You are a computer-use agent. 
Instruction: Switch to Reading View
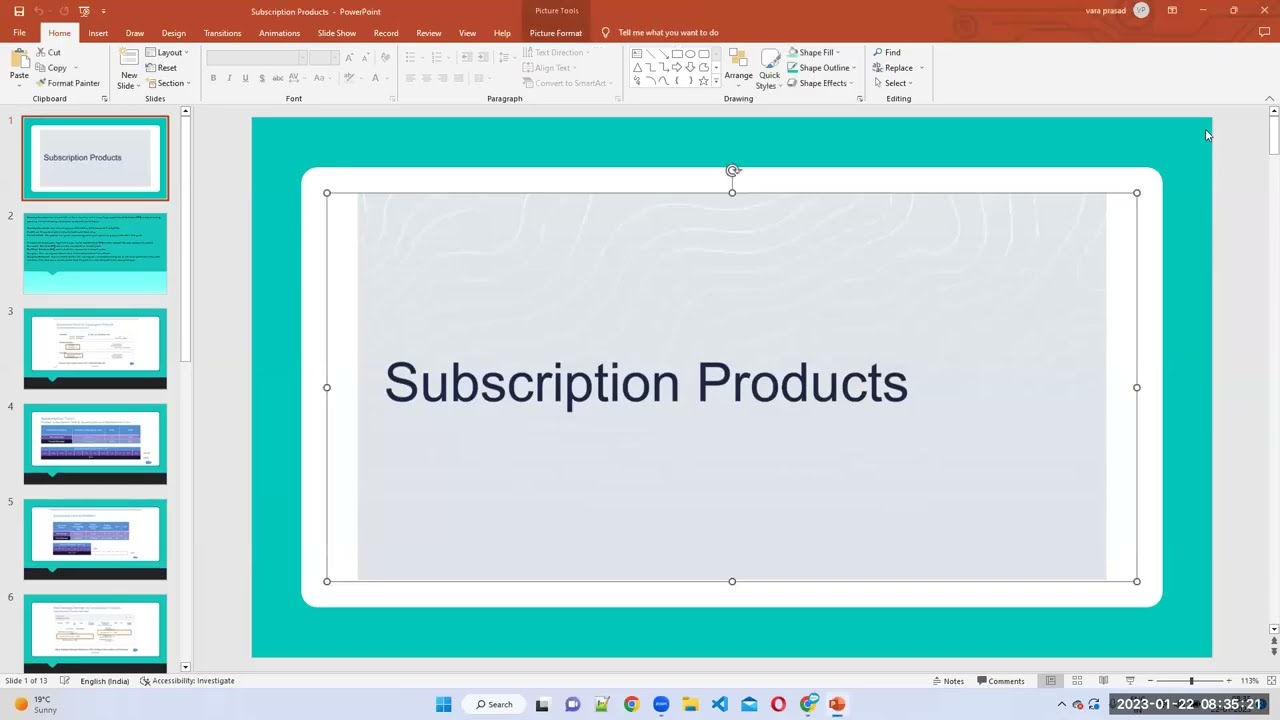point(1103,681)
